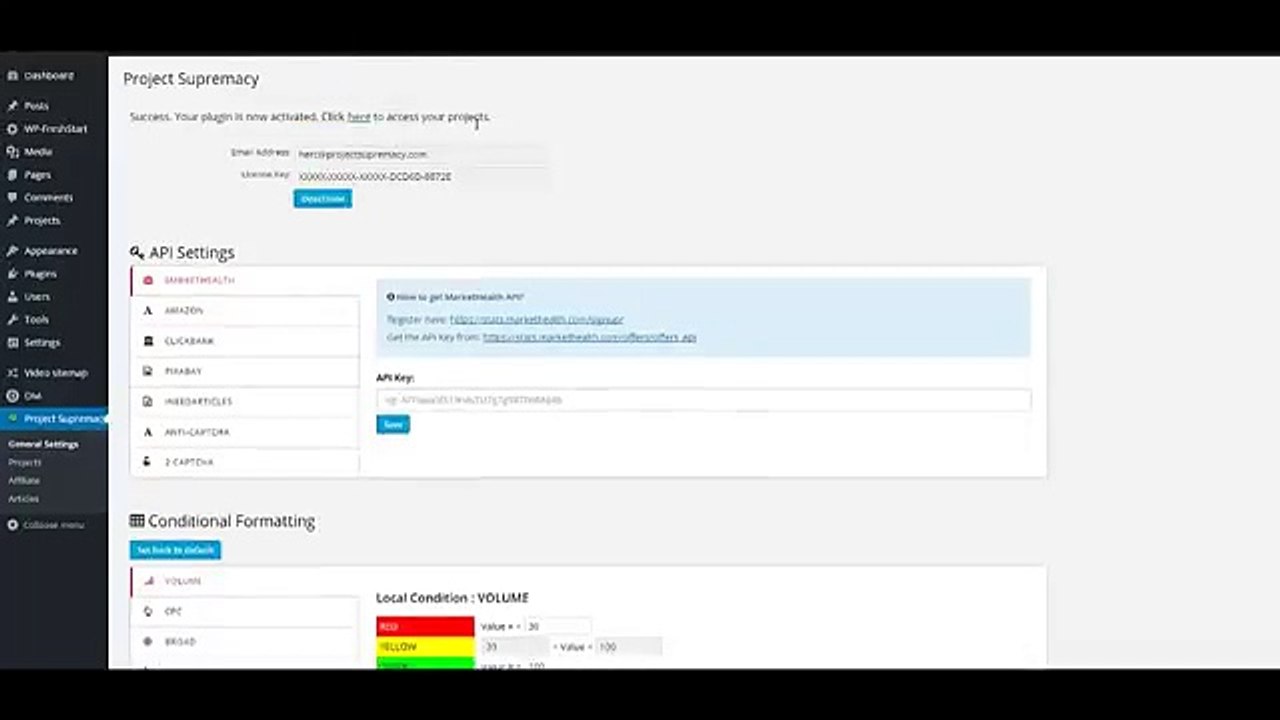Open the Affiliate submenu item
Screen dimensions: 1280x720
point(24,481)
